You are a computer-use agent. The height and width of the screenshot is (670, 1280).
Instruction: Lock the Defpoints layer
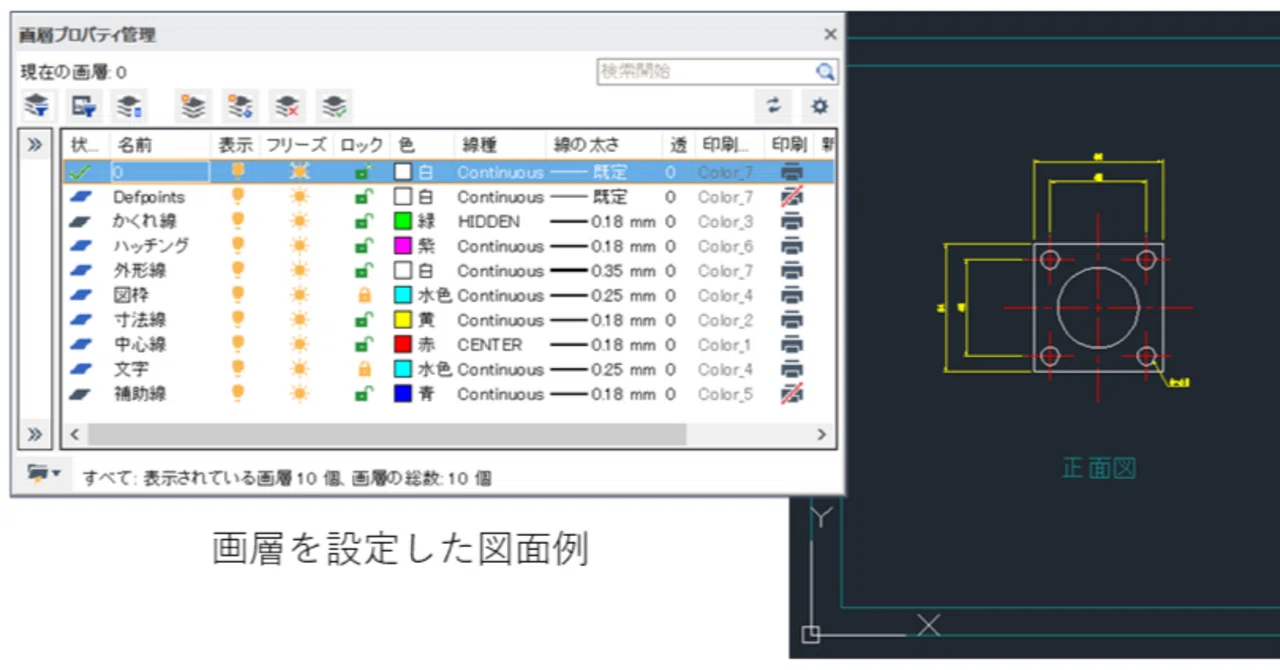point(364,197)
